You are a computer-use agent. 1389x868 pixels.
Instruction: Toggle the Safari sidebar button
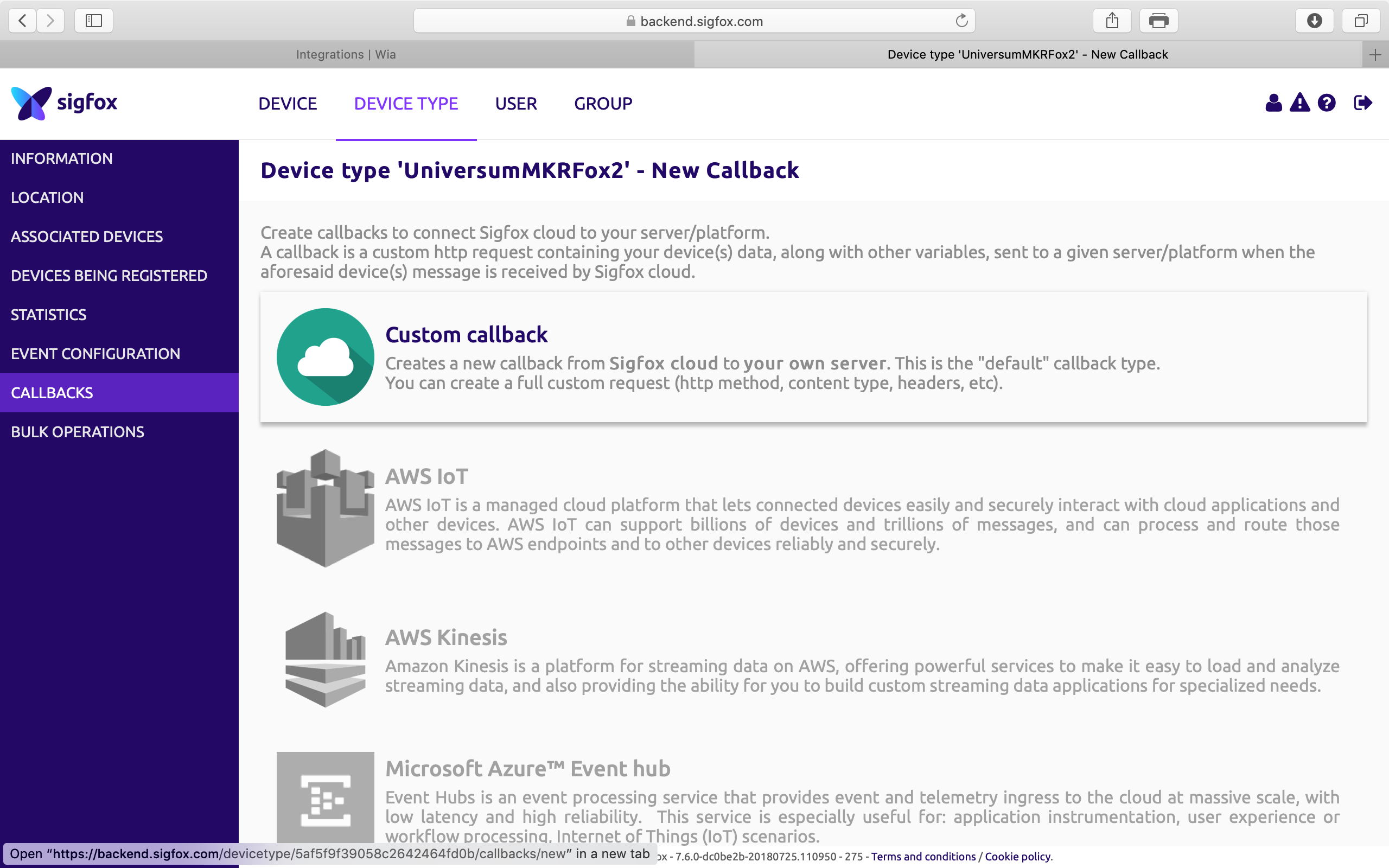tap(93, 21)
